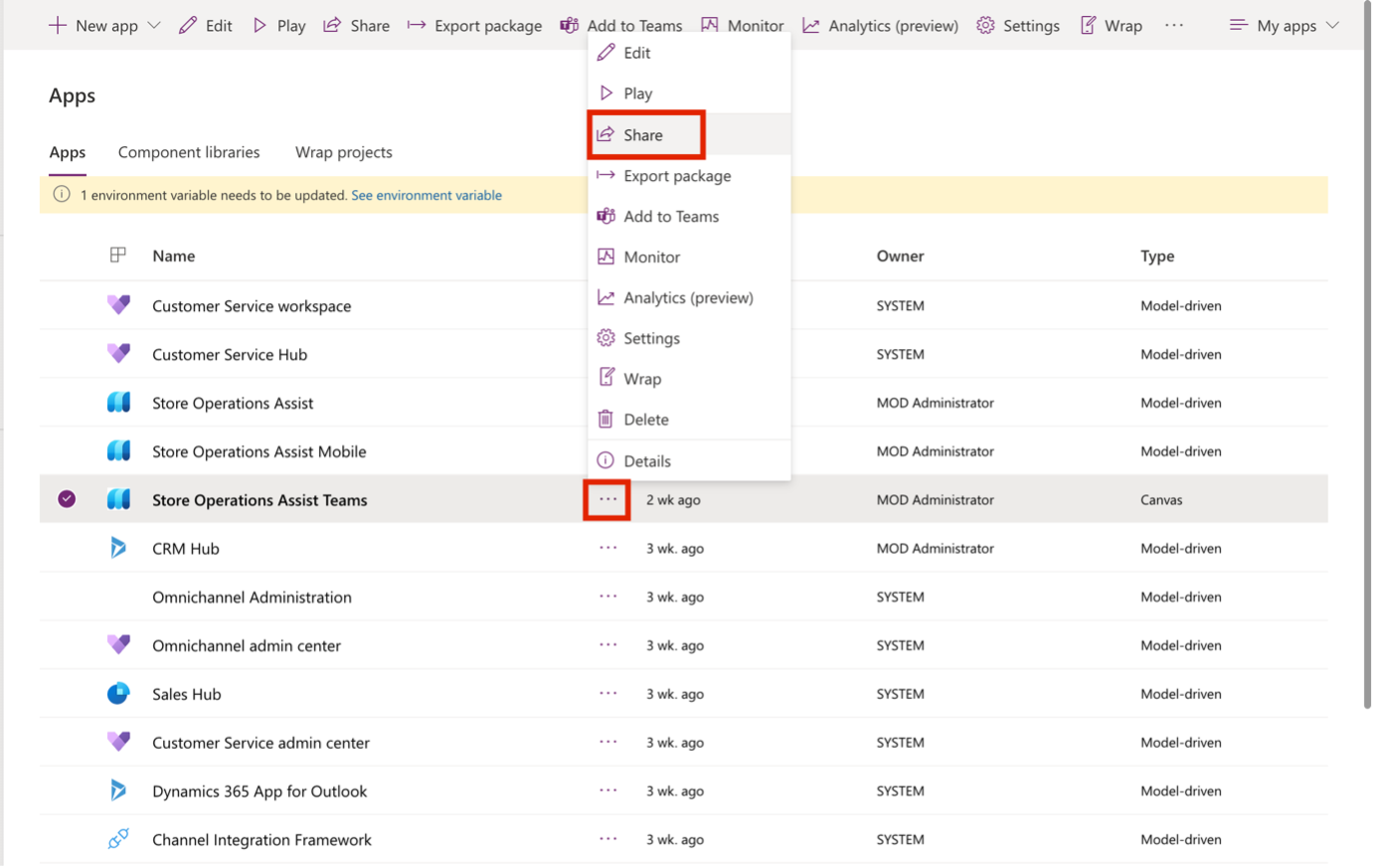Open more options for Channel Integration Framework
This screenshot has width=1376, height=868.
click(607, 839)
